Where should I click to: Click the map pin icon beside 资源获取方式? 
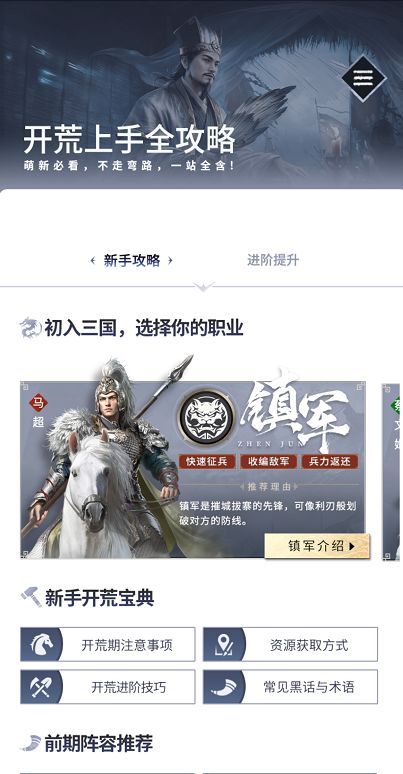(224, 644)
